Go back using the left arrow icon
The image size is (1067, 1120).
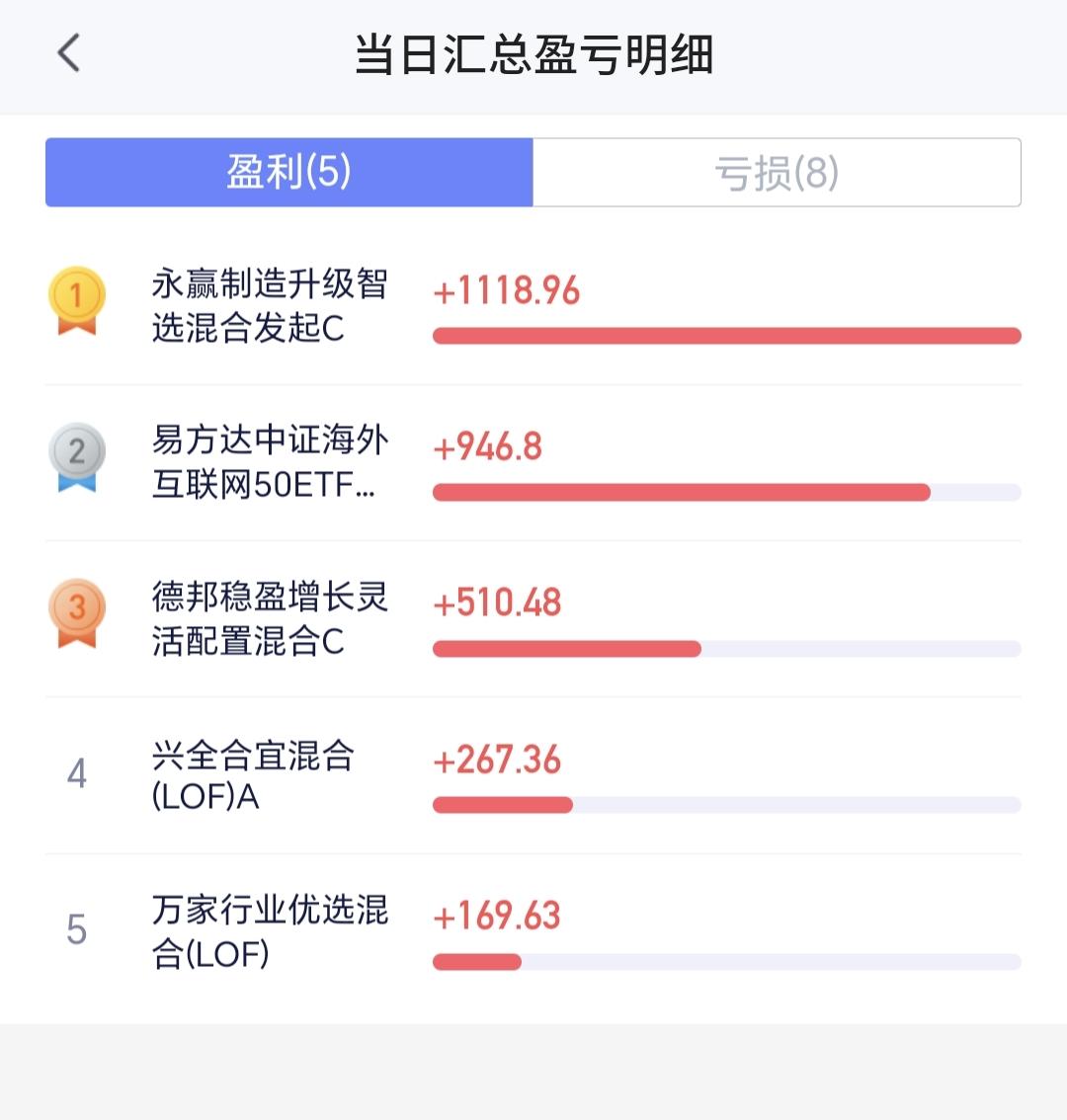(x=68, y=53)
